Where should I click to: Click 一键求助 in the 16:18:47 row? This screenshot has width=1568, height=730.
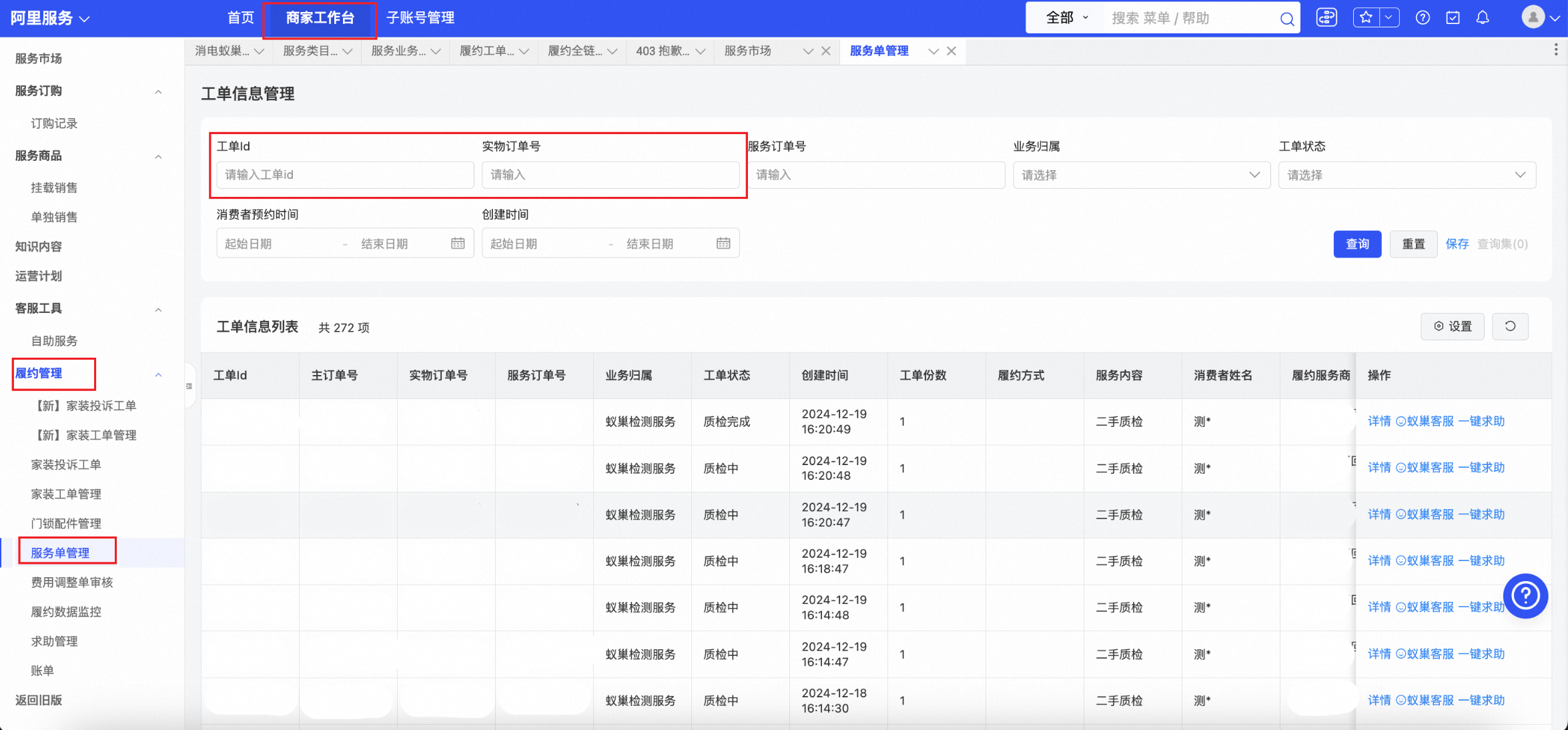tap(1481, 561)
